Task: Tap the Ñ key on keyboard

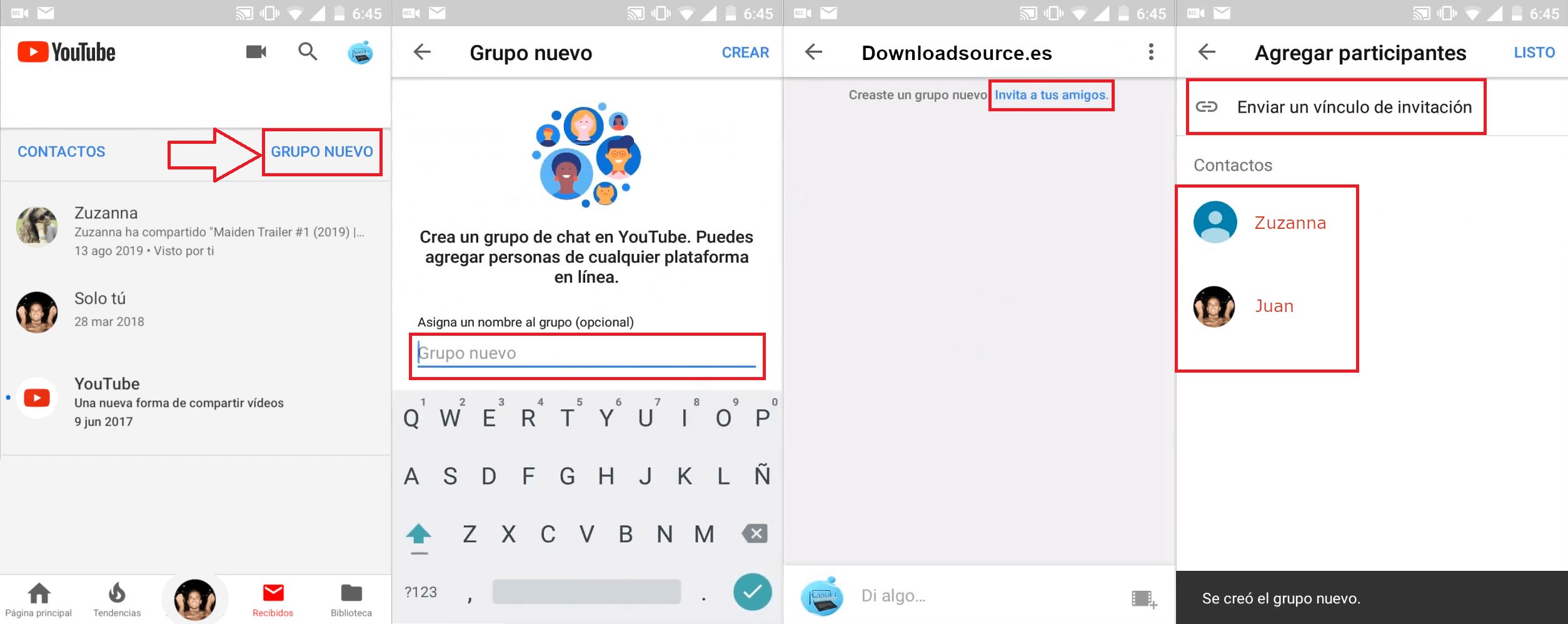Action: (x=762, y=476)
